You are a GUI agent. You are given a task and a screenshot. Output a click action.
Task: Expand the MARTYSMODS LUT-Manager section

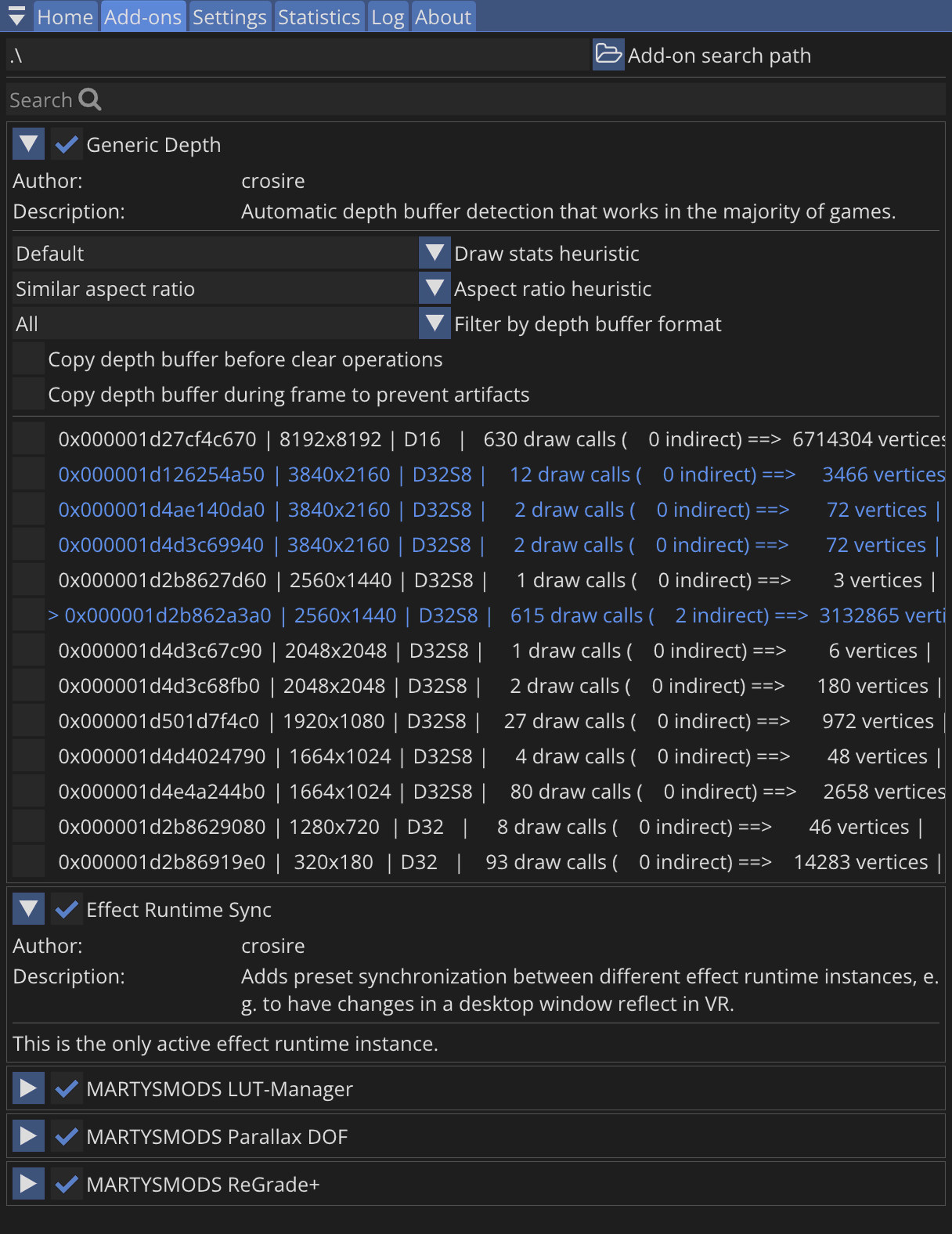pyautogui.click(x=29, y=1088)
